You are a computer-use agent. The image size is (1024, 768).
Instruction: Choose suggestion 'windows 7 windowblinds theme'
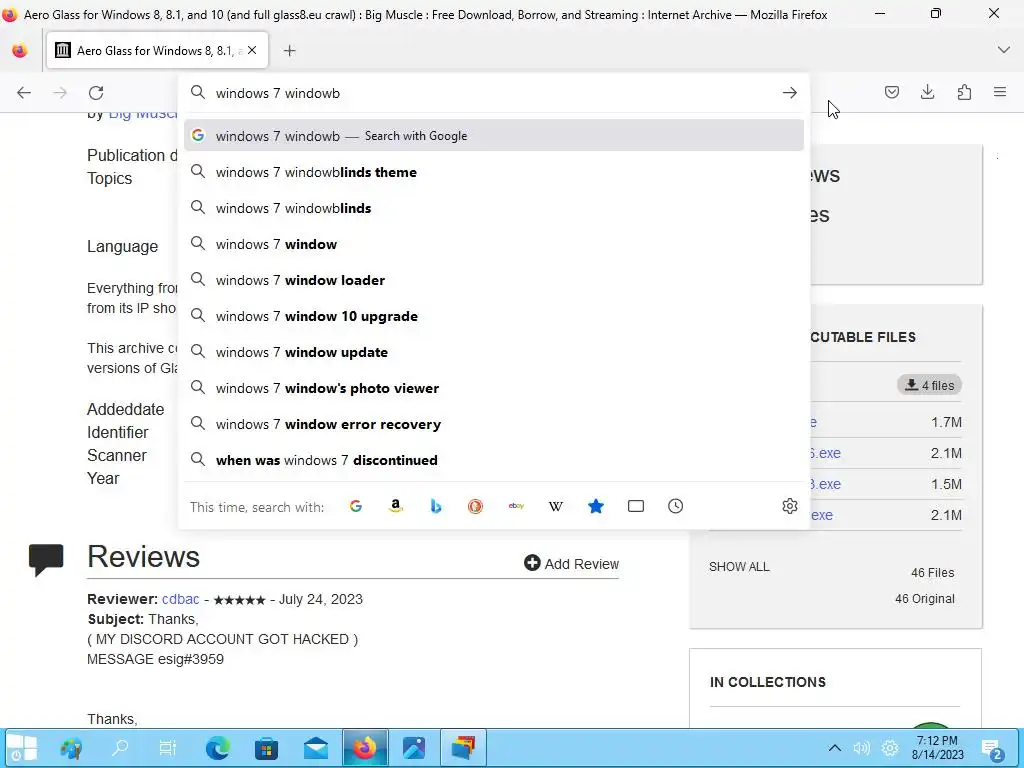494,172
